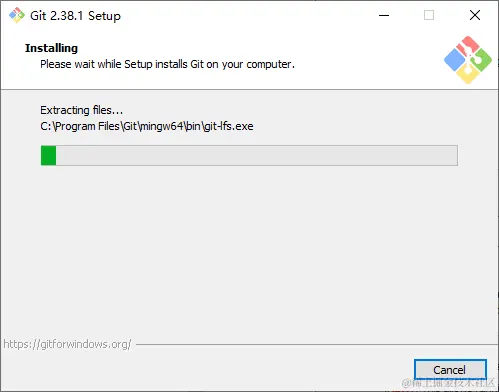Cancel the Git installation

tap(450, 370)
